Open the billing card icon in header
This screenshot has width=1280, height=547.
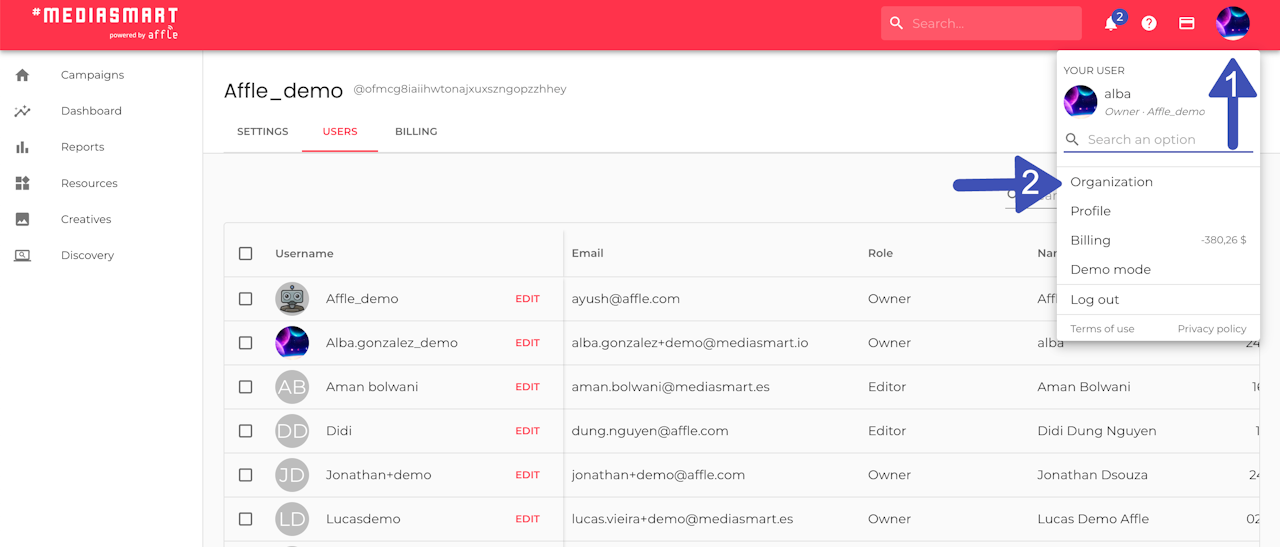(1187, 23)
